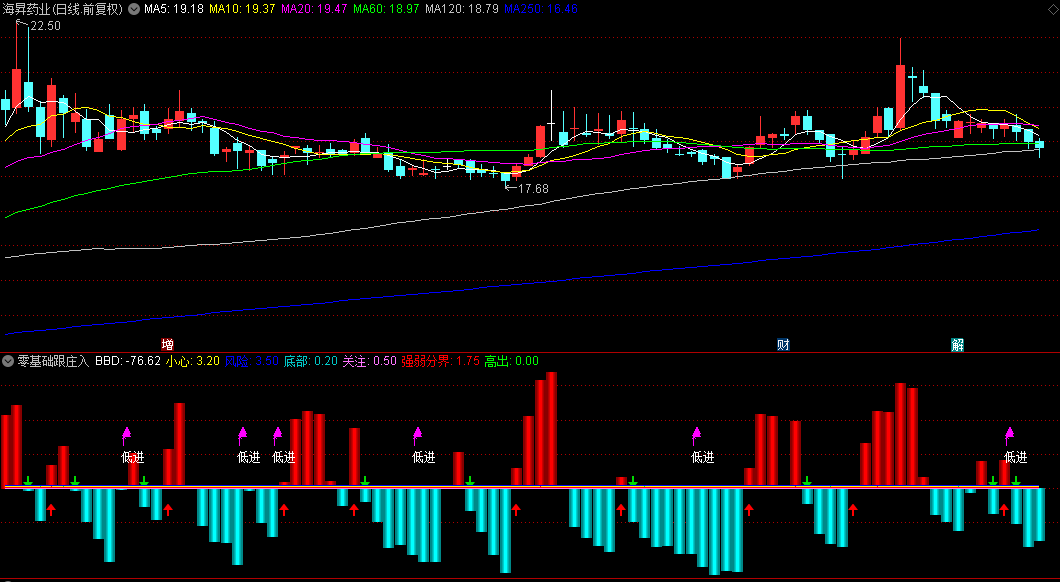Click the MA20: 19.47 label

pos(314,9)
